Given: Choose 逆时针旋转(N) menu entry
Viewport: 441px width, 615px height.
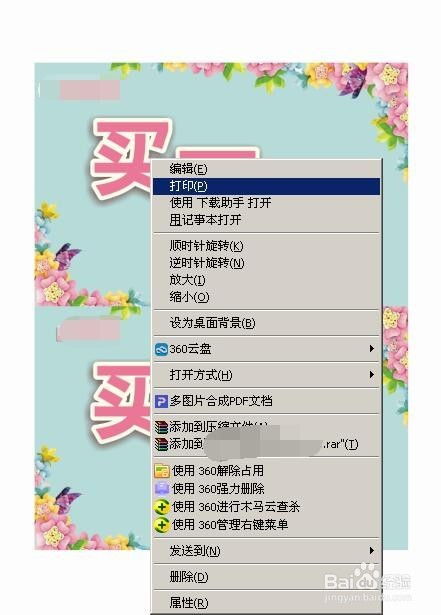Looking at the screenshot, I should point(266,263).
